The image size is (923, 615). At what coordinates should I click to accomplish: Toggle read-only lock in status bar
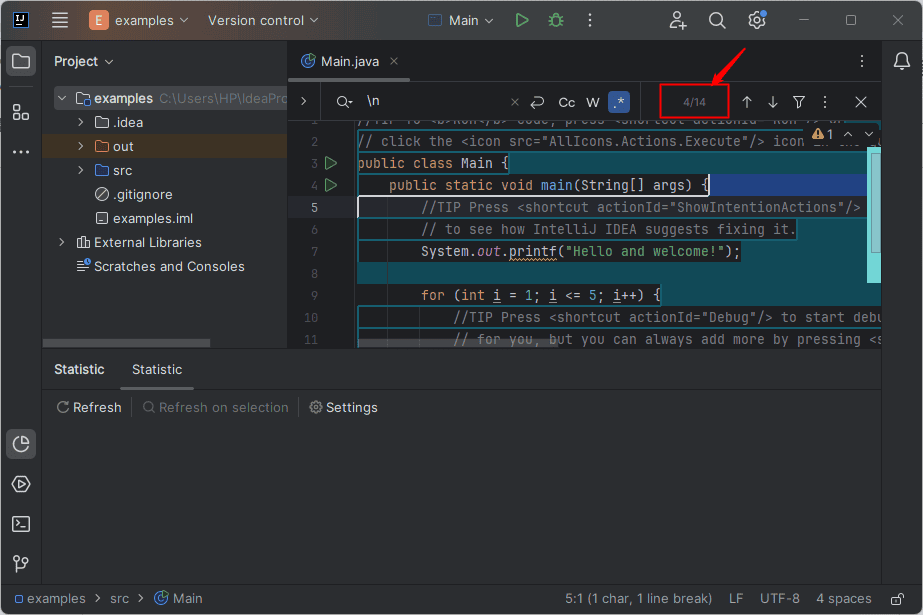click(897, 599)
